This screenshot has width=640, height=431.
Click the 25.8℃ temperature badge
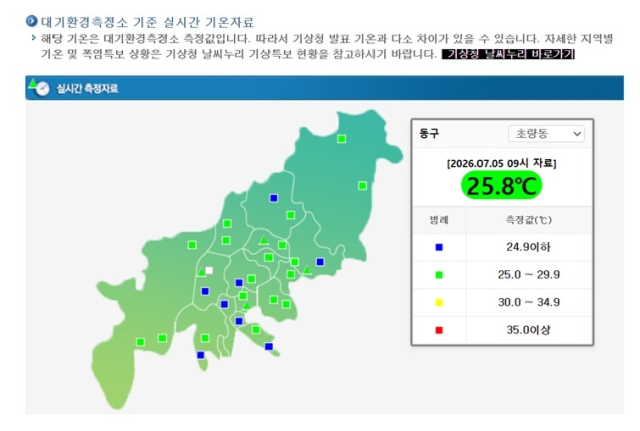click(x=501, y=186)
